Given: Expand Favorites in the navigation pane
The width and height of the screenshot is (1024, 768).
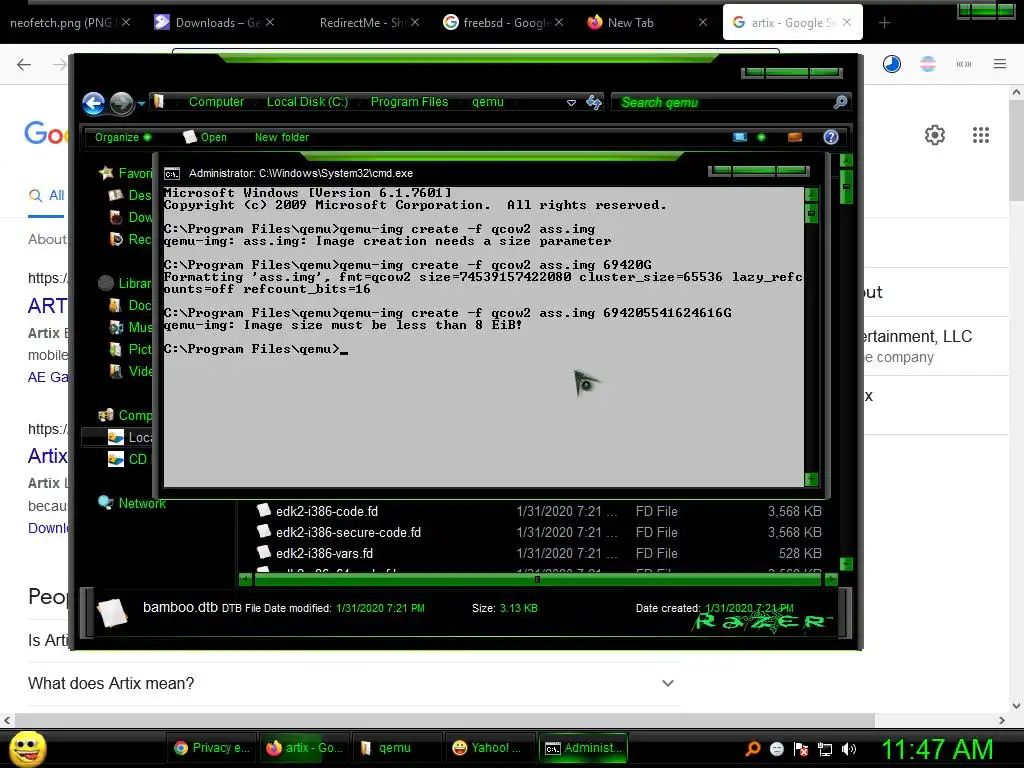Looking at the screenshot, I should pos(125,173).
